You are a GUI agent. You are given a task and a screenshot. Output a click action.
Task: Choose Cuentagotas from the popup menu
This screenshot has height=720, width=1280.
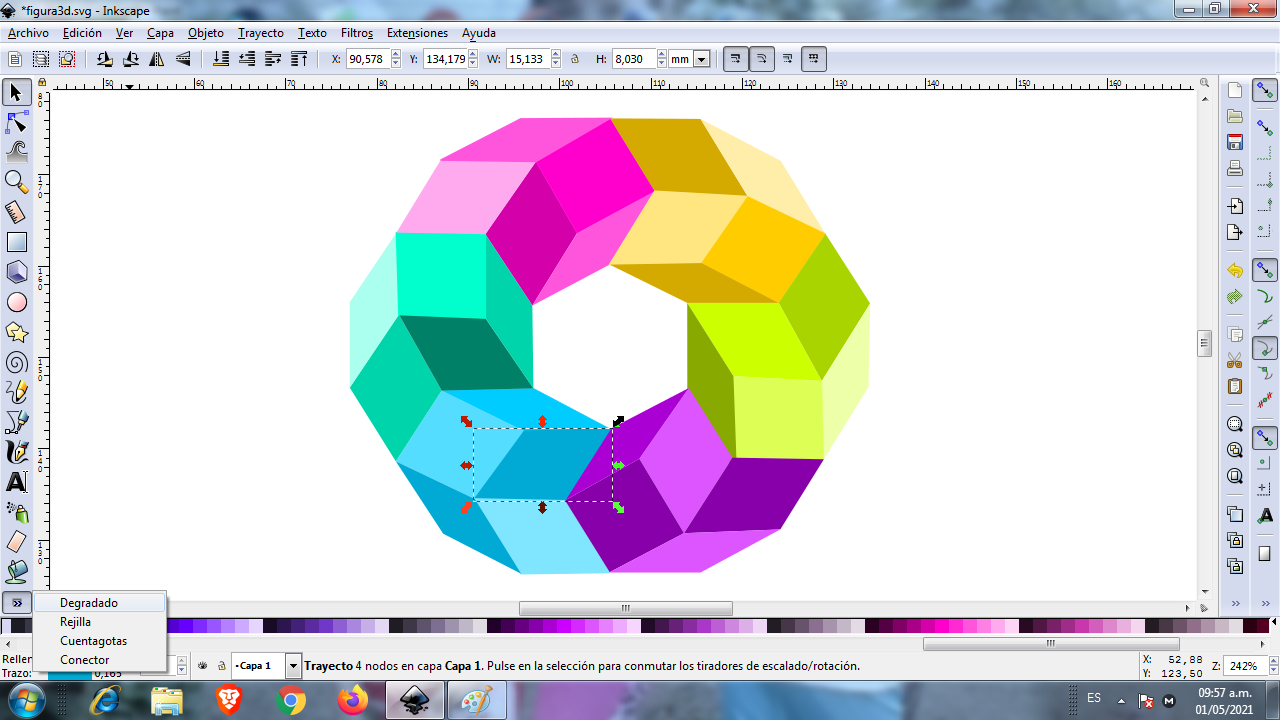click(100, 641)
